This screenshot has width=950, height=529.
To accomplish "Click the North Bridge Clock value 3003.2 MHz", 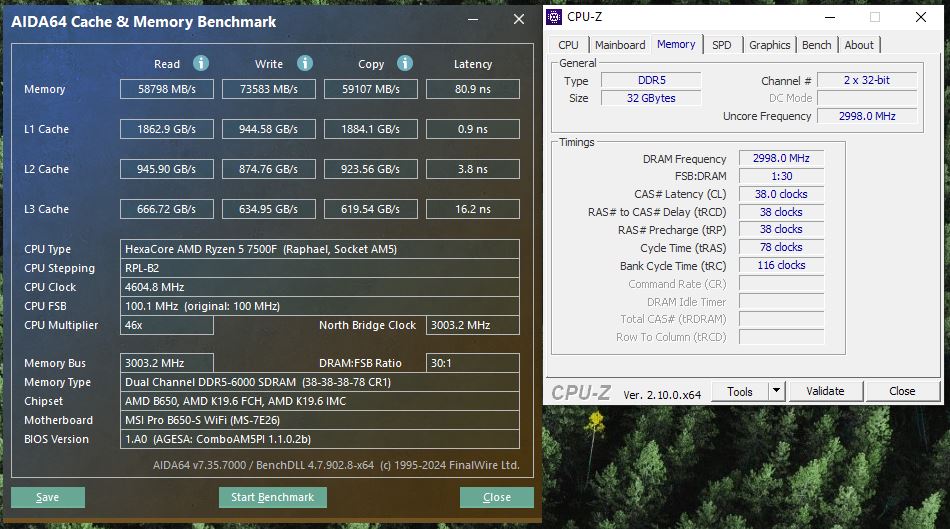I will pyautogui.click(x=473, y=325).
